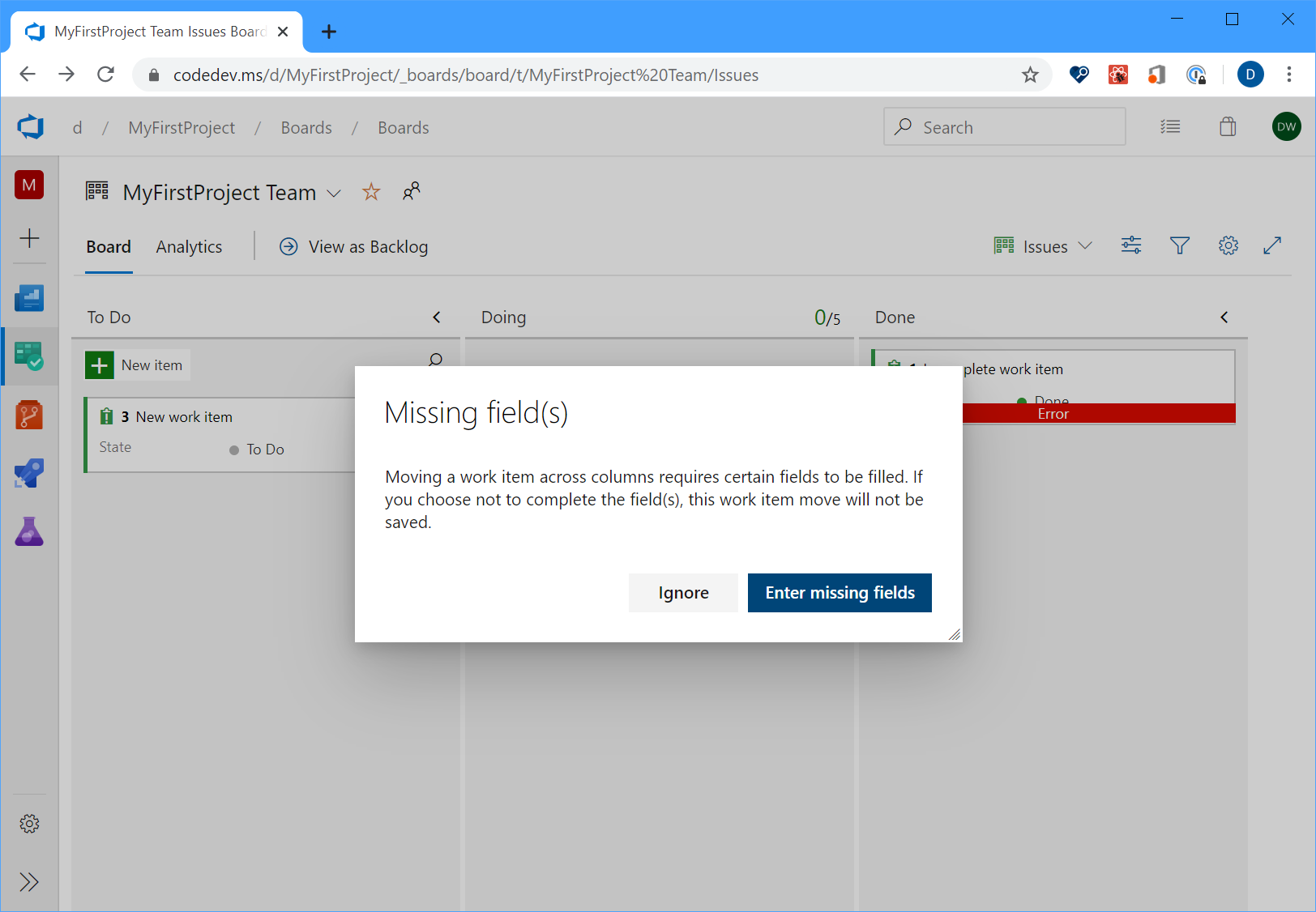Open the configure view settings sliders

[1131, 245]
